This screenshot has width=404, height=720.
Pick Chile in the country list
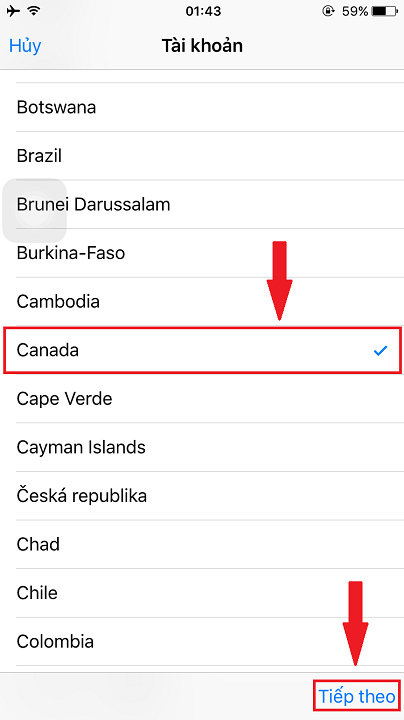coord(202,593)
